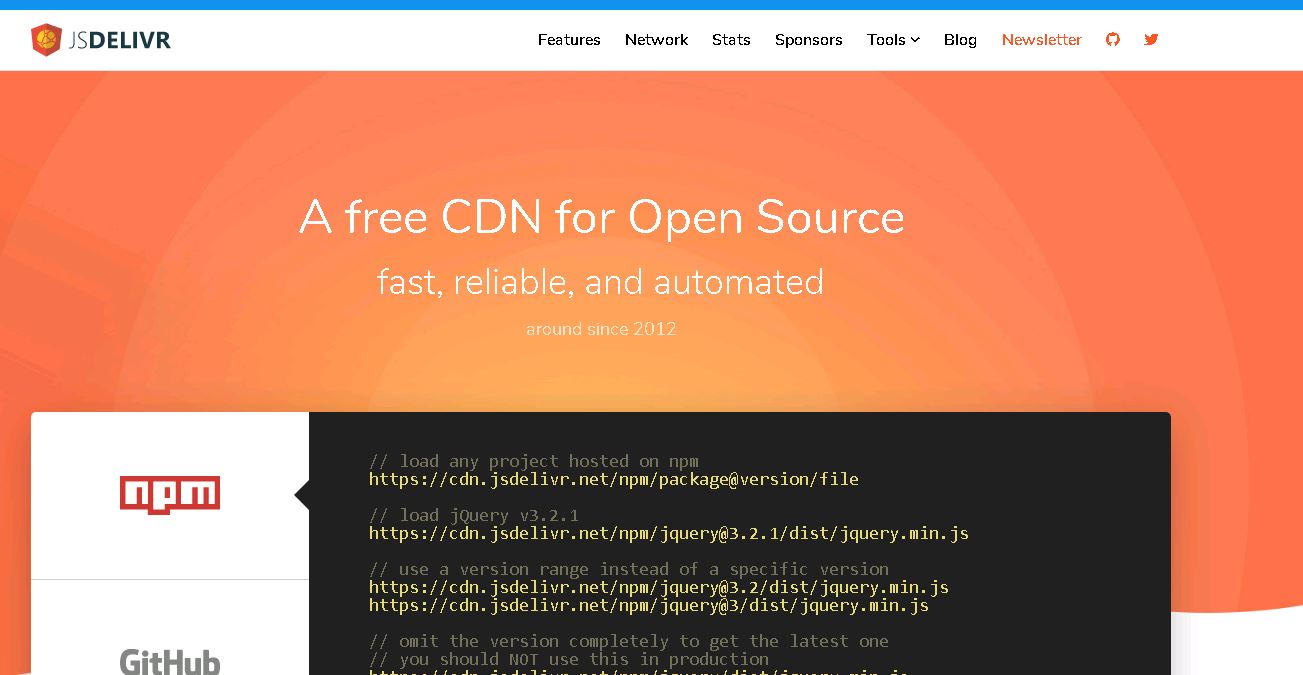The width and height of the screenshot is (1303, 675).
Task: Open the Twitter bird icon
Action: pyautogui.click(x=1151, y=39)
